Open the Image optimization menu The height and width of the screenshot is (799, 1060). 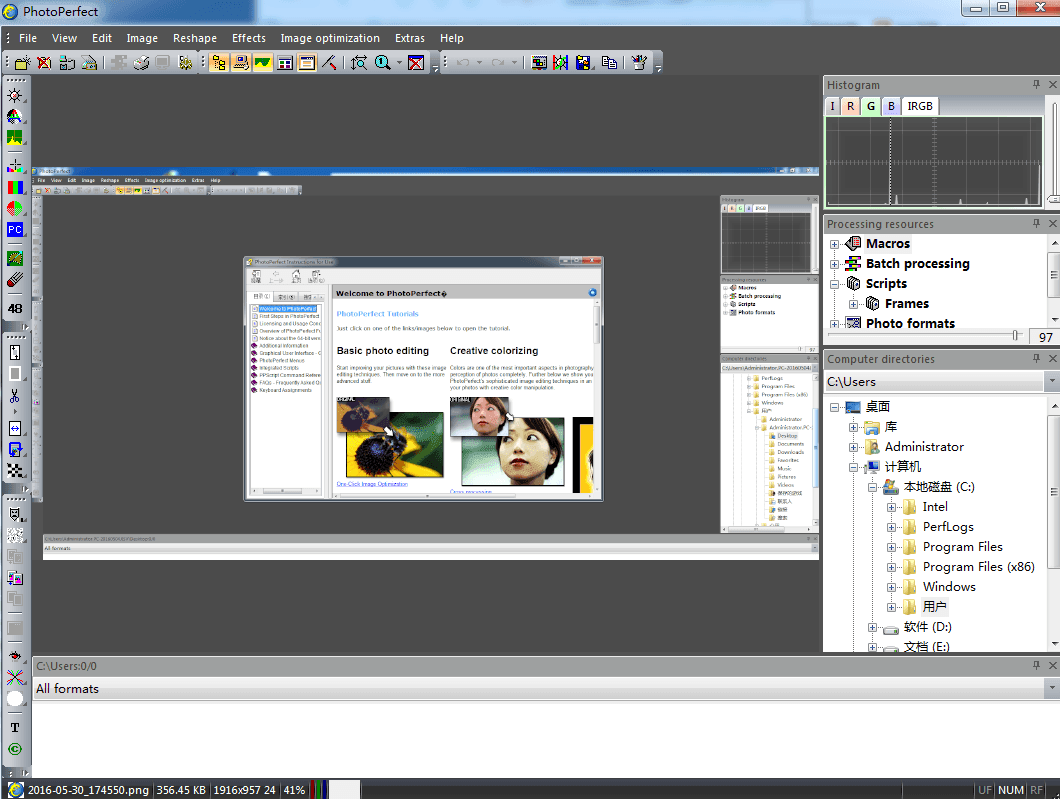(329, 38)
